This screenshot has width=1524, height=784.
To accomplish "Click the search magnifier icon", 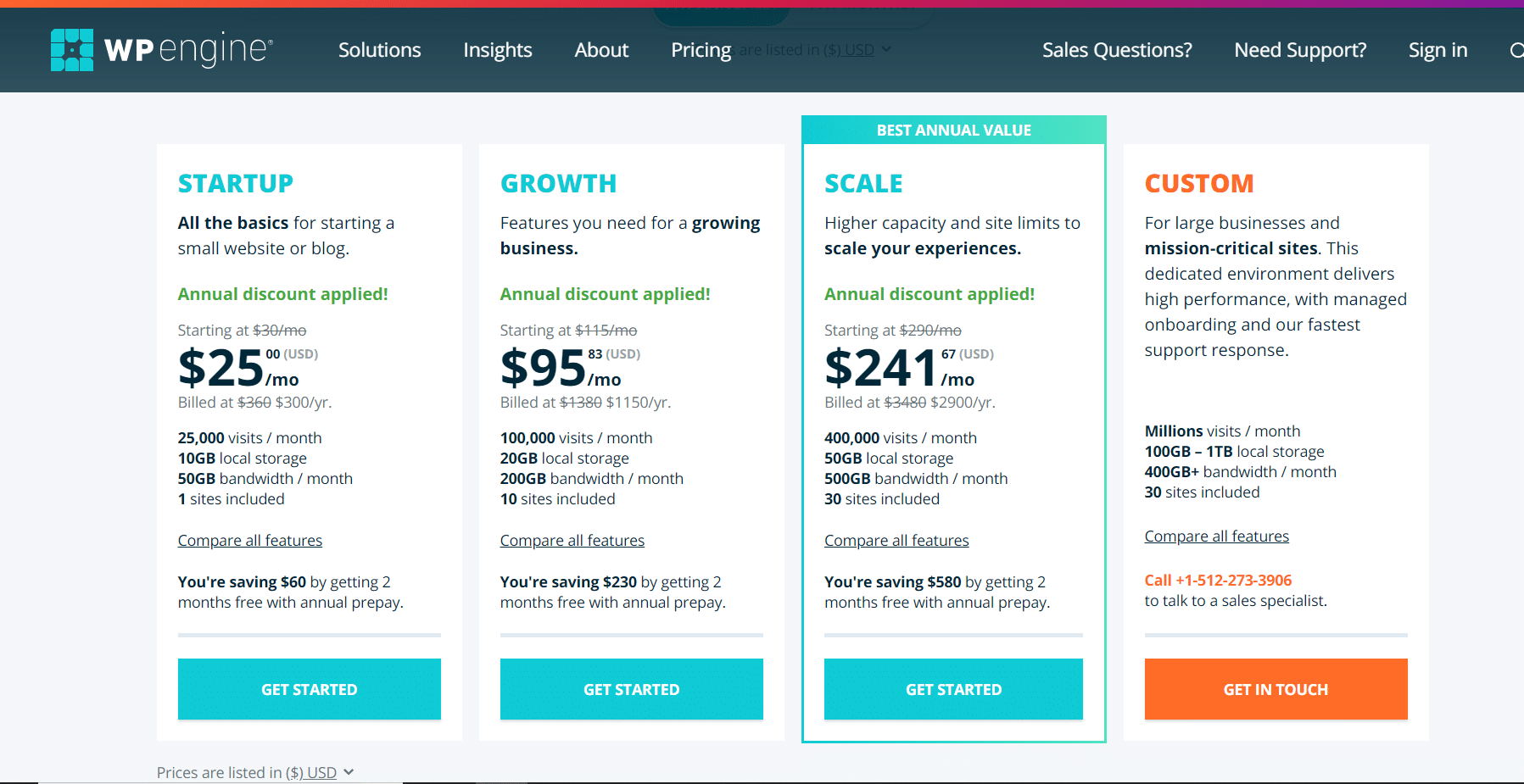I will 1516,51.
